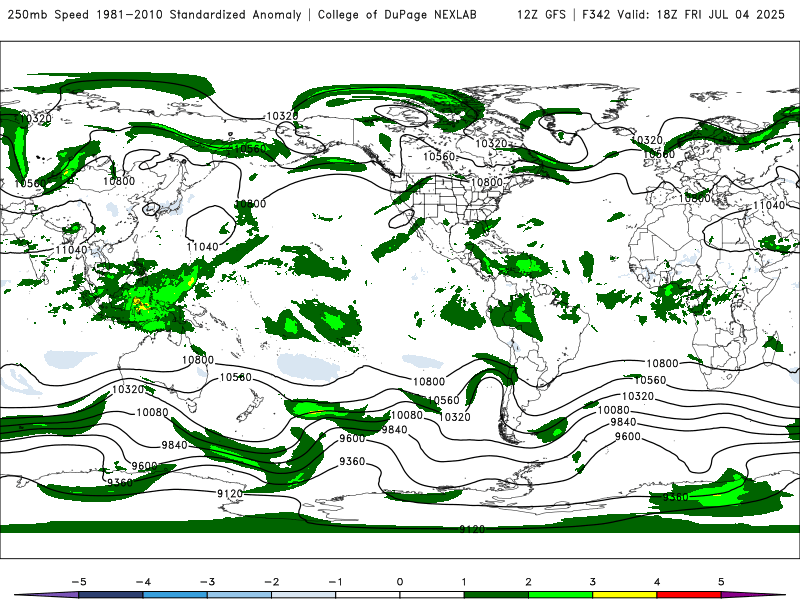Click the '11040' contour label over the western Pacific
The image size is (800, 600).
[203, 247]
